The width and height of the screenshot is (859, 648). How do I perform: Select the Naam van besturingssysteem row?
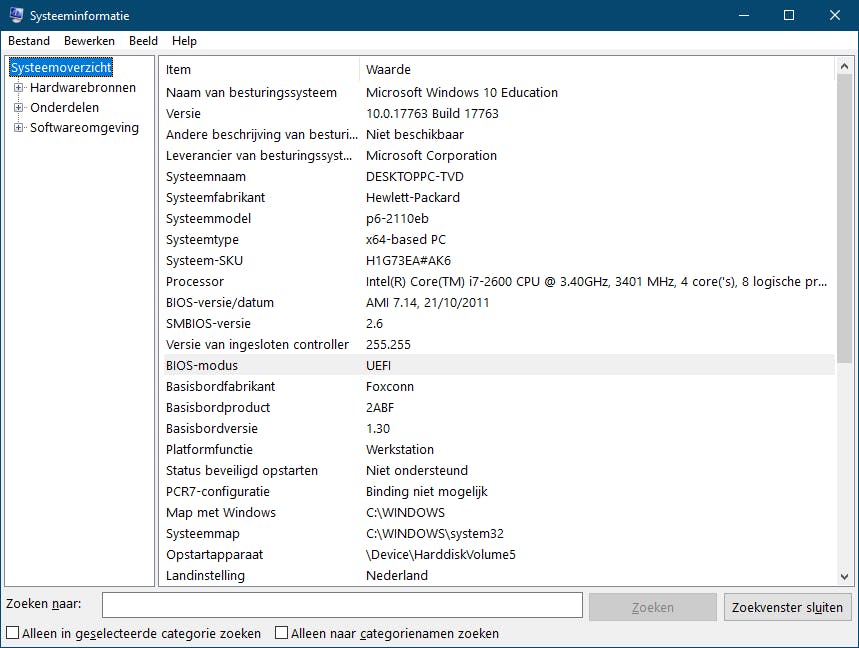point(499,93)
